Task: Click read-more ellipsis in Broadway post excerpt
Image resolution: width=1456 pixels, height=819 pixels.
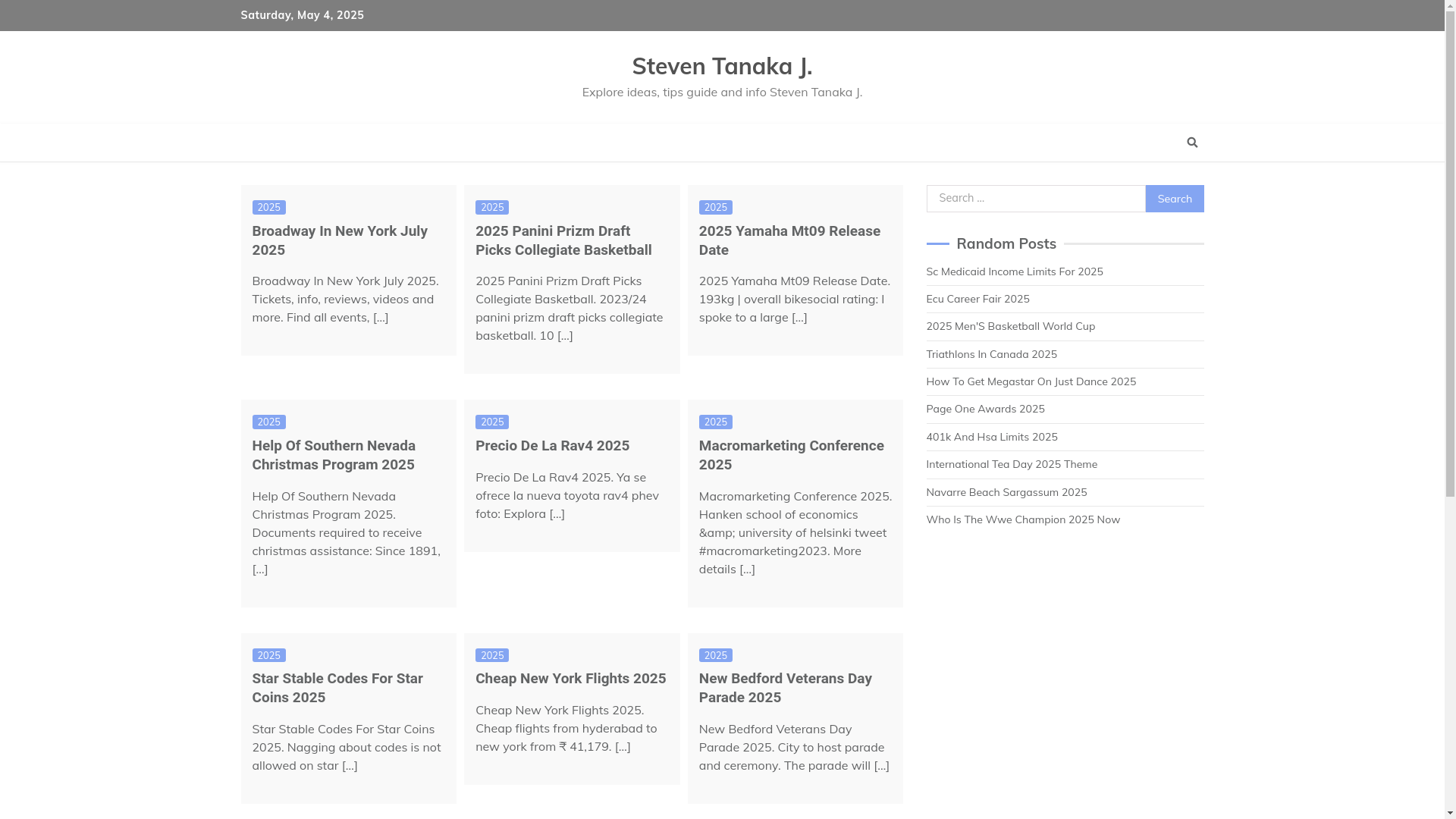Action: [x=381, y=317]
